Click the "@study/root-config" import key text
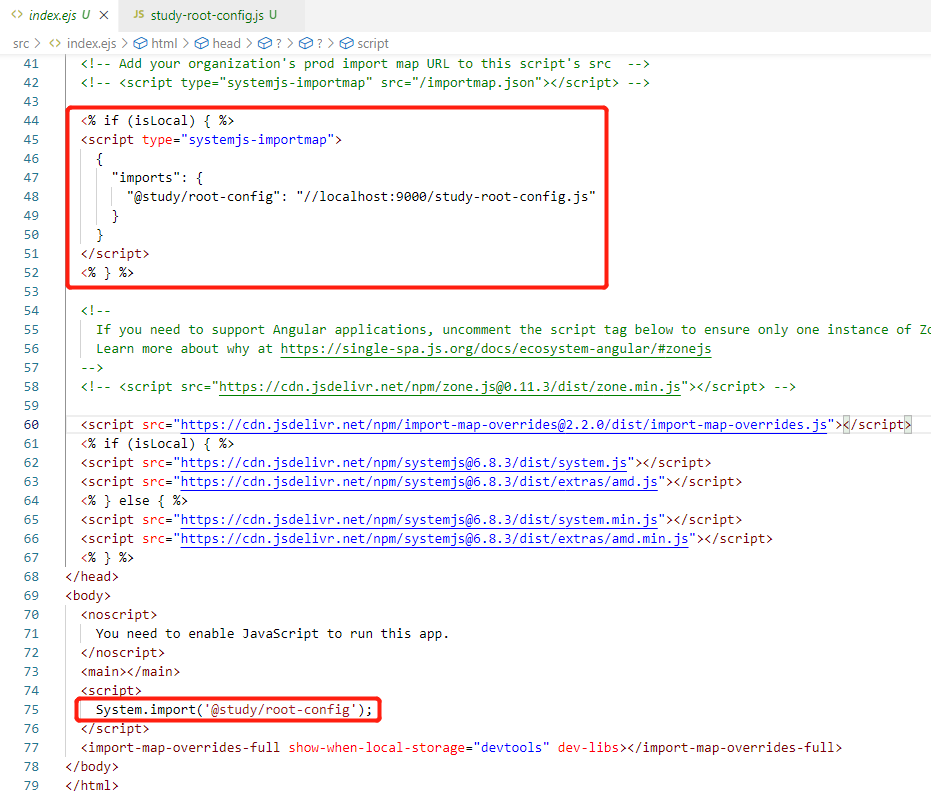 pos(202,196)
